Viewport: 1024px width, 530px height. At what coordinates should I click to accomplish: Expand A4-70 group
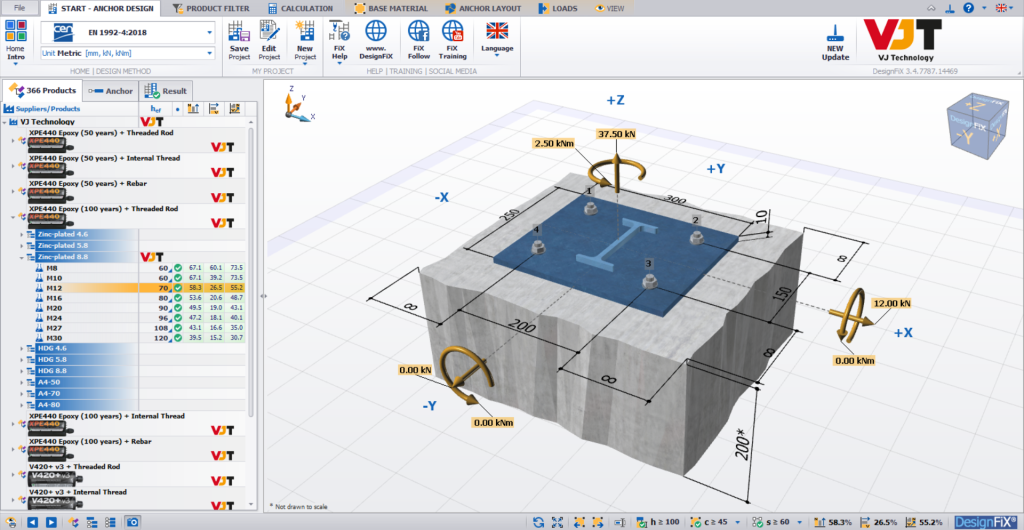coord(21,394)
